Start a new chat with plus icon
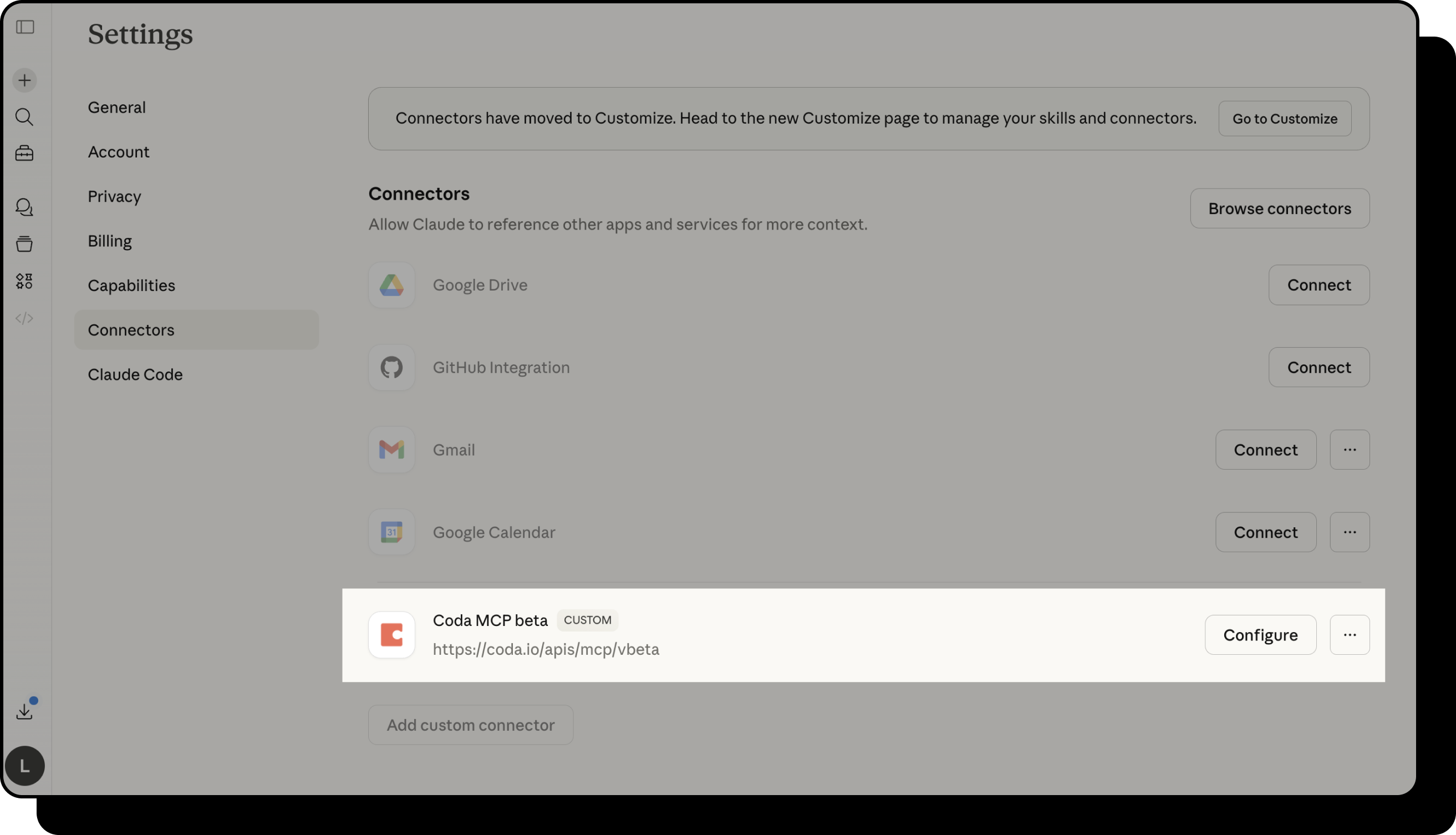 click(24, 80)
